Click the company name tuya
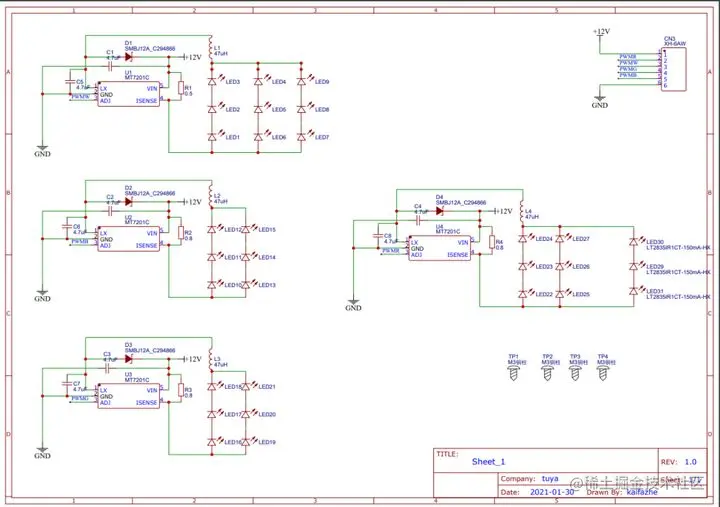720x507 pixels. click(x=550, y=479)
